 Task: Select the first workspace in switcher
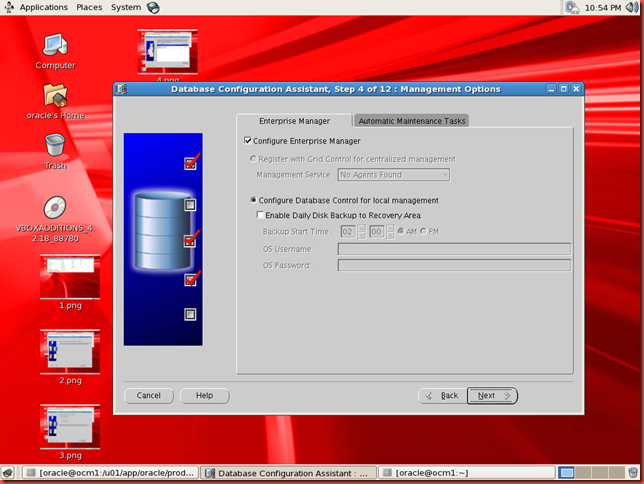(566, 473)
